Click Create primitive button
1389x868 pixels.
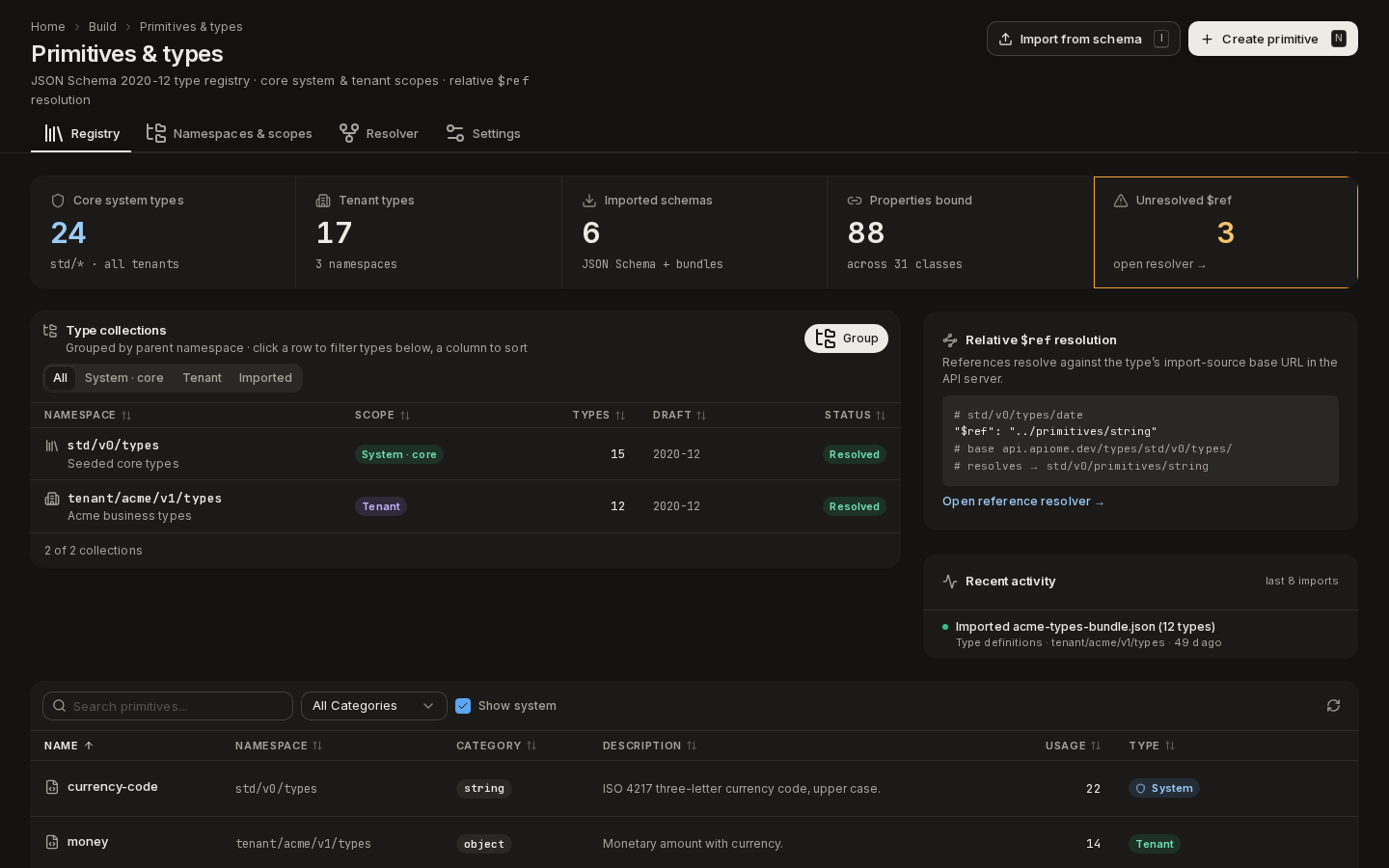1273,39
